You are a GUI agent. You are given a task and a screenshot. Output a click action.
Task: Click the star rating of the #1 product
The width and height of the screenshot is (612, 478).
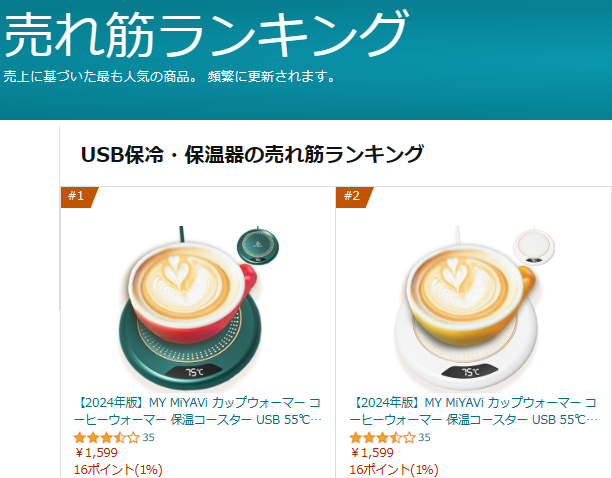click(x=107, y=438)
